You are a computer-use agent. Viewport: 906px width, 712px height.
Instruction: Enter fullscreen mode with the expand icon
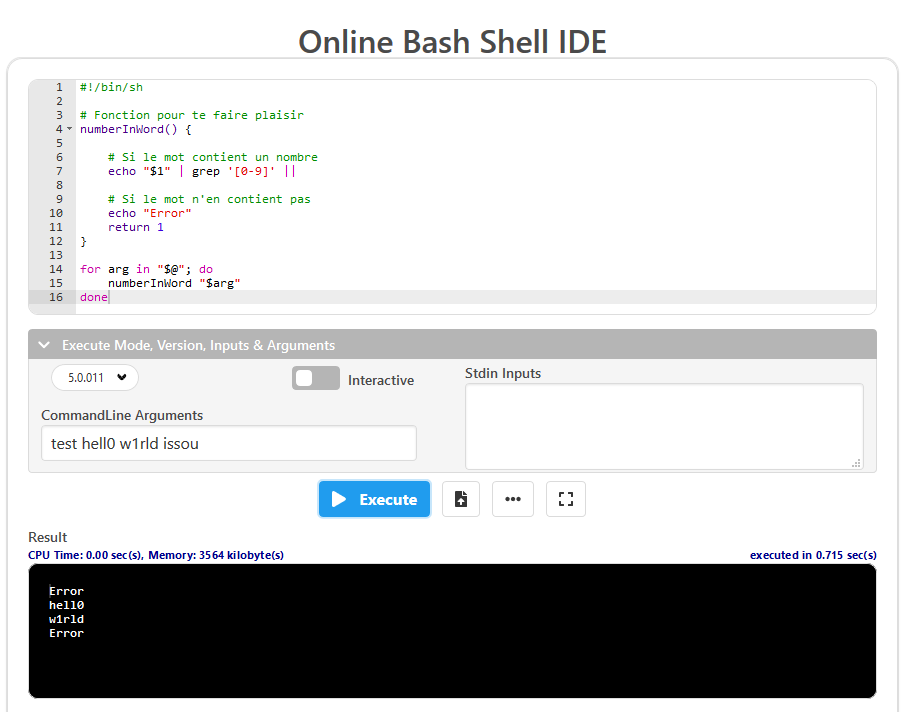pos(565,499)
